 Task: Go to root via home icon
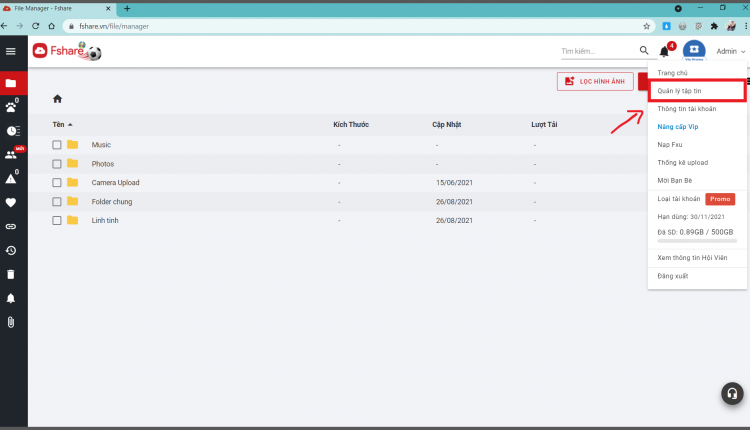(x=57, y=99)
